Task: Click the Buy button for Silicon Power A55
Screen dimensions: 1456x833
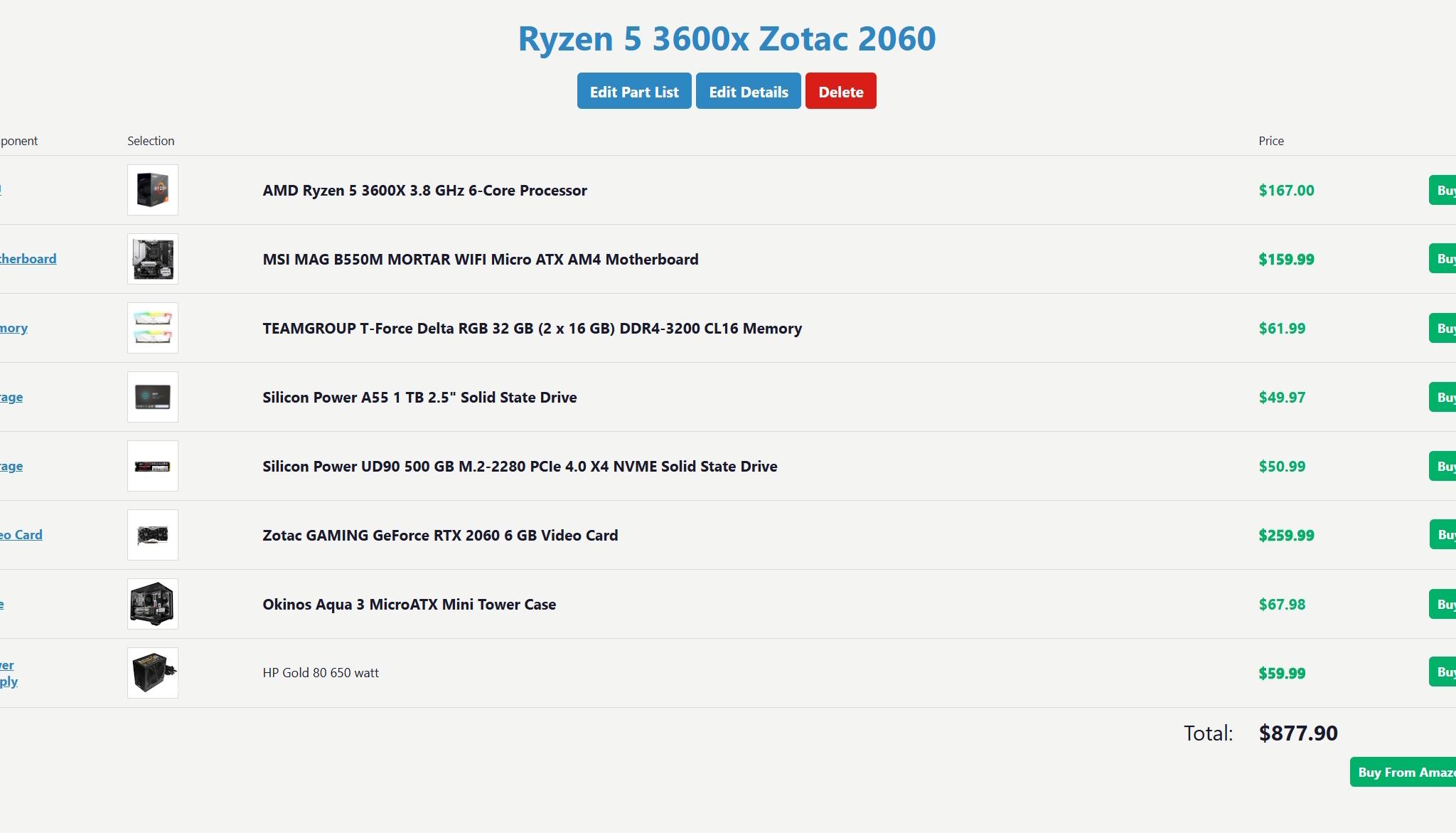Action: (x=1442, y=397)
